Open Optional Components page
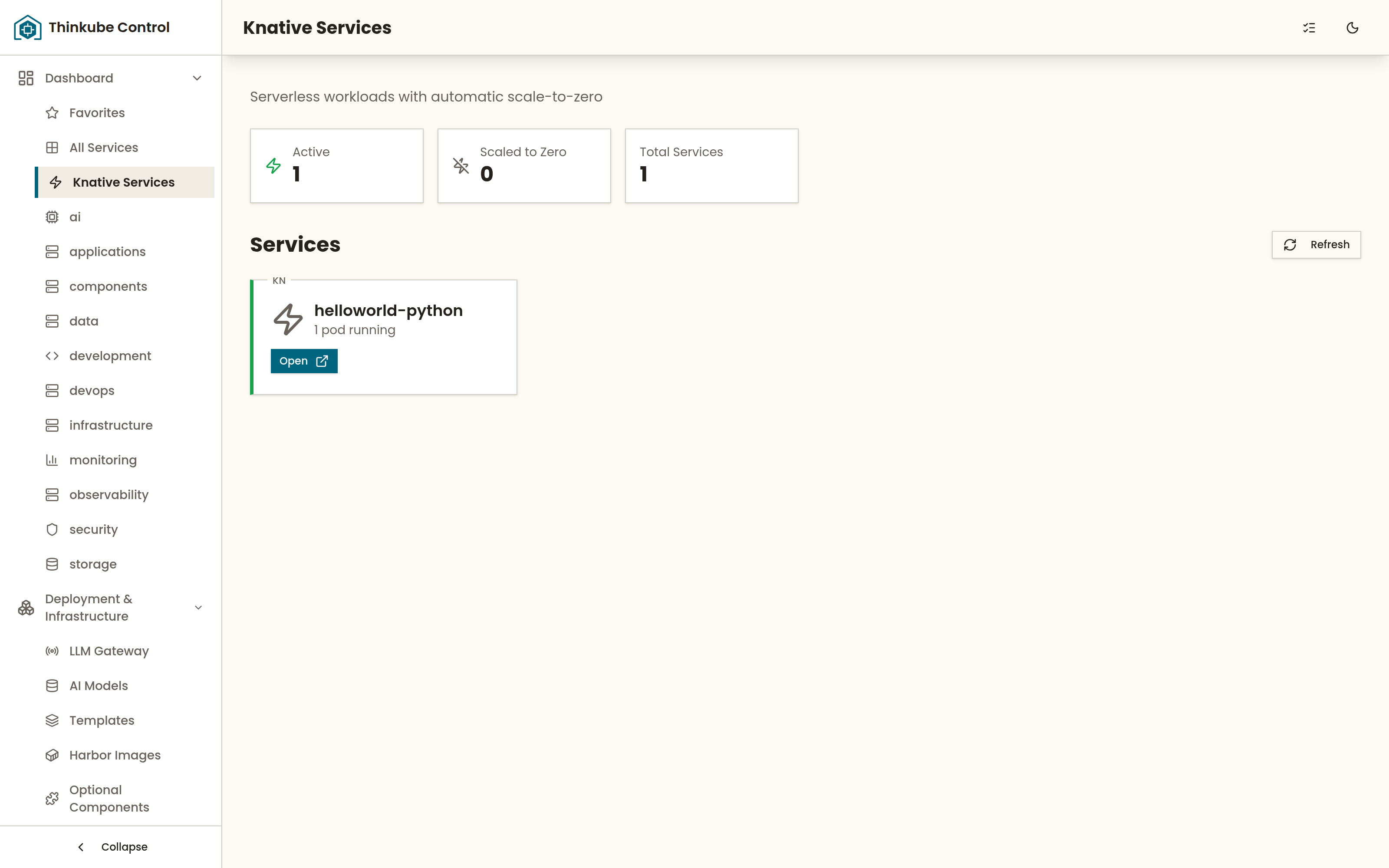This screenshot has width=1389, height=868. (x=109, y=799)
